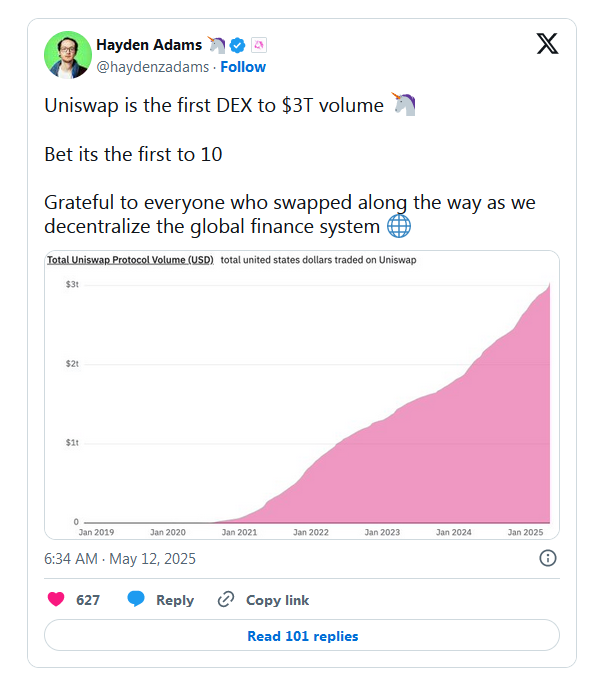600x685 pixels.
Task: Open Read 101 replies button
Action: pos(302,635)
